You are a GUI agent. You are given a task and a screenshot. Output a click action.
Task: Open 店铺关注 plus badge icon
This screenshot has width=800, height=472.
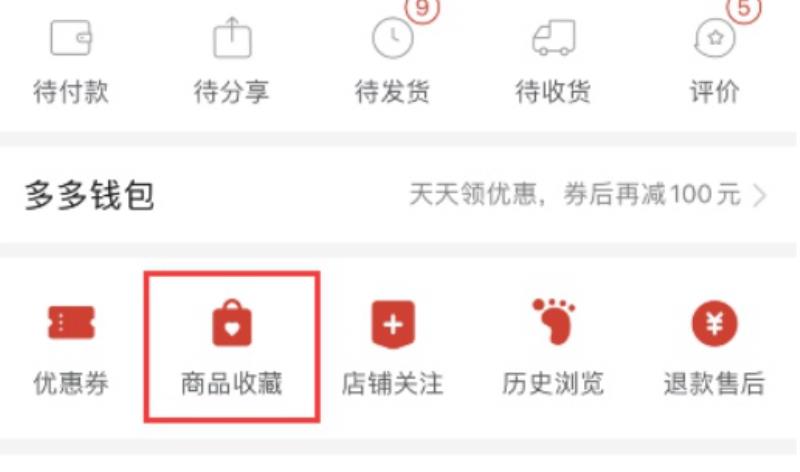click(x=393, y=324)
